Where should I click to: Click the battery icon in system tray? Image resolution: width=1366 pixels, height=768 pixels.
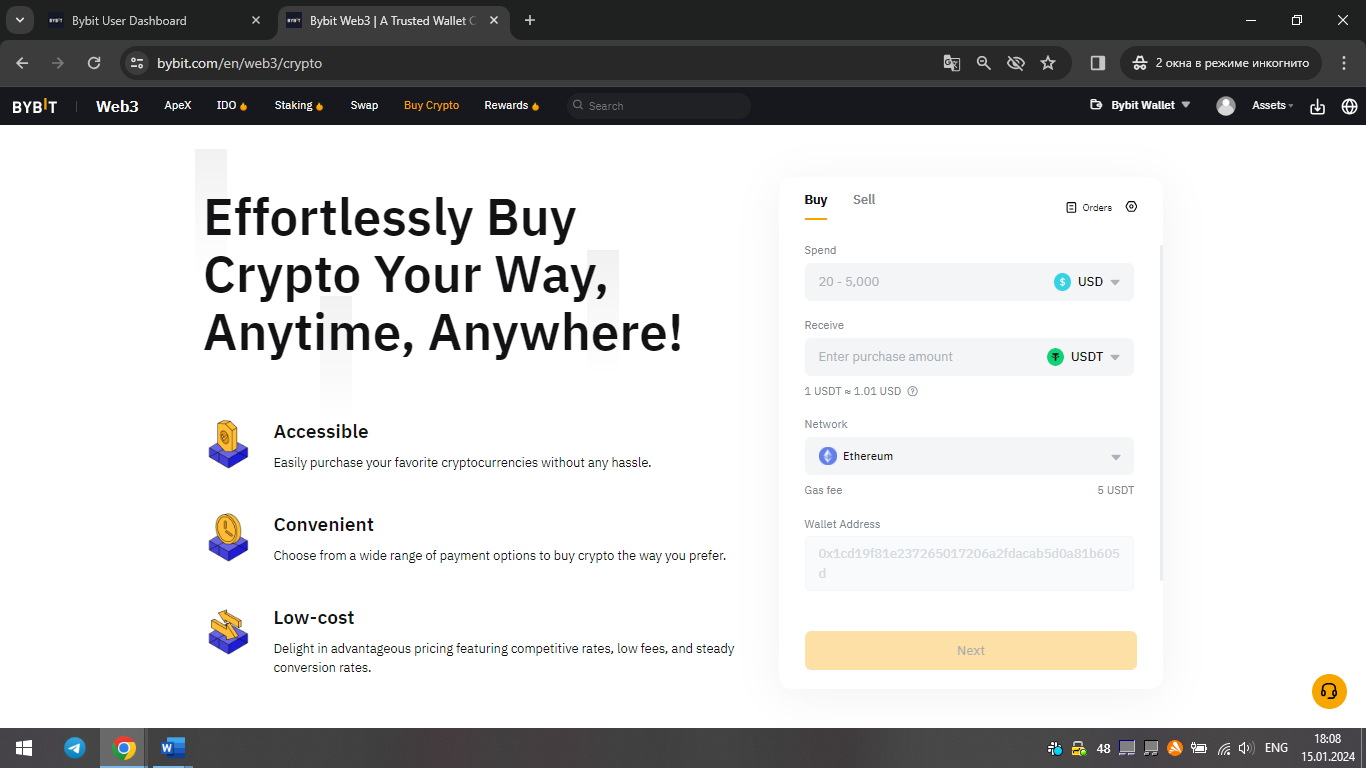coord(1199,748)
